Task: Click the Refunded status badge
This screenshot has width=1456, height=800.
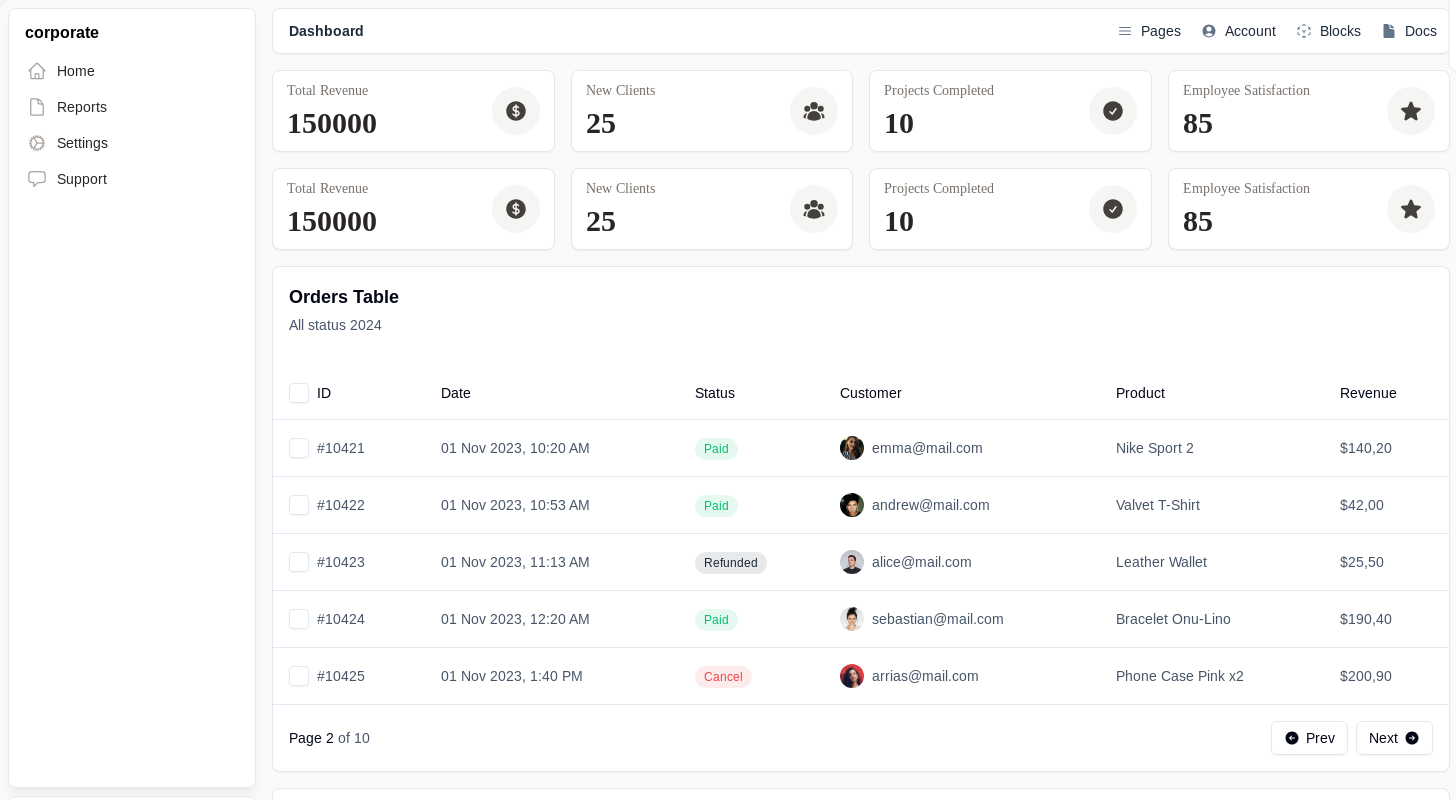Action: coord(731,563)
